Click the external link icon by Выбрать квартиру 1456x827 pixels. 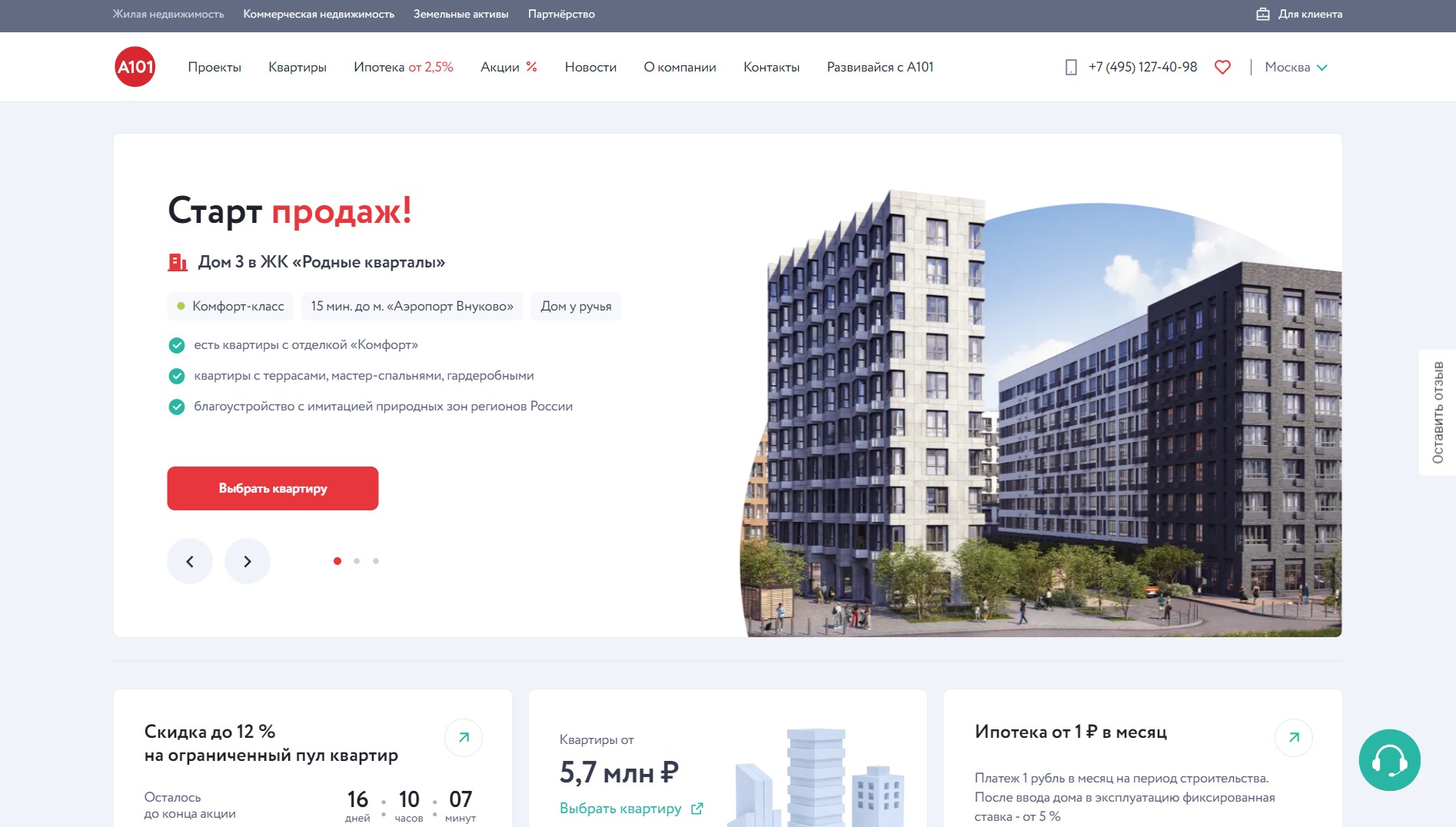pyautogui.click(x=697, y=809)
